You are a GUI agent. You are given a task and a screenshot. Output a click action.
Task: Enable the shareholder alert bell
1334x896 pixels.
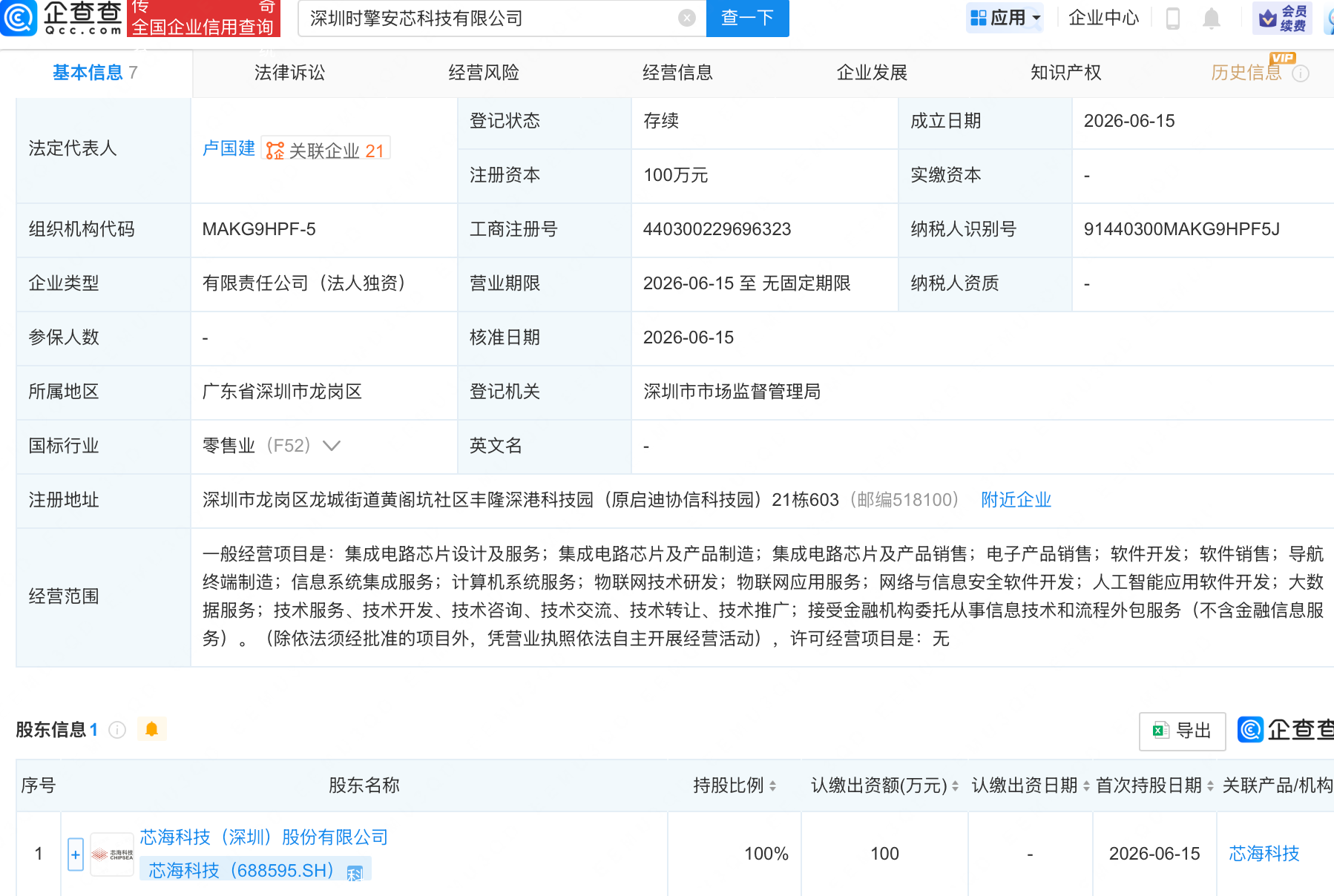pos(152,729)
